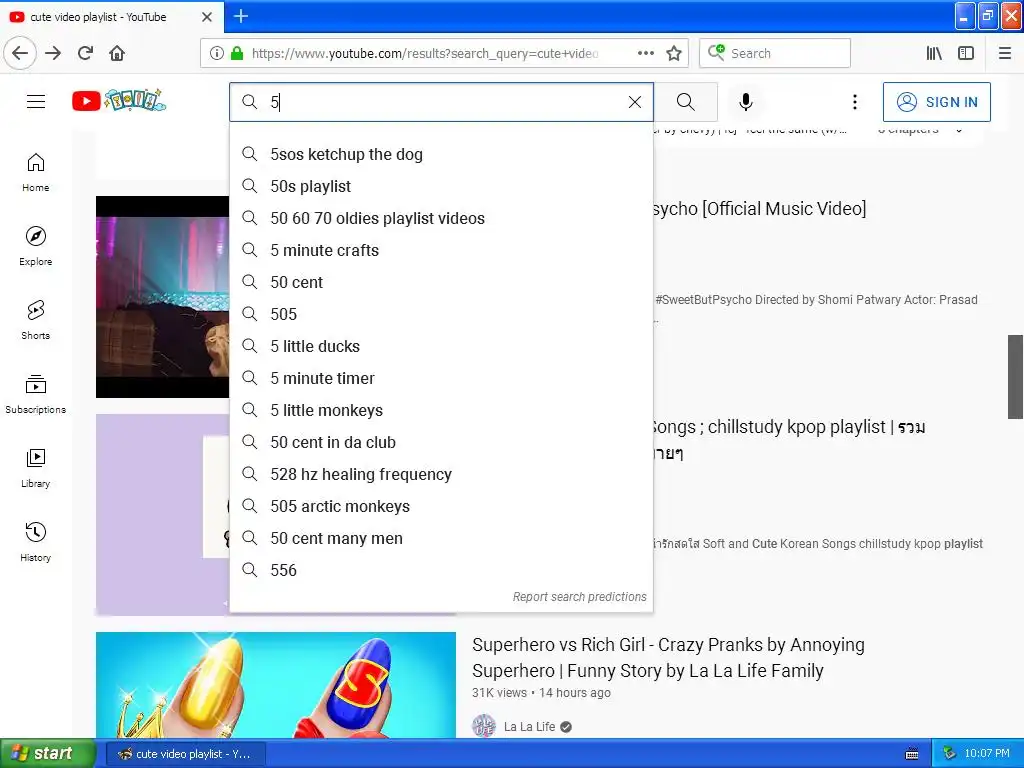
Task: Open a new browser tab with plus
Action: [x=241, y=16]
